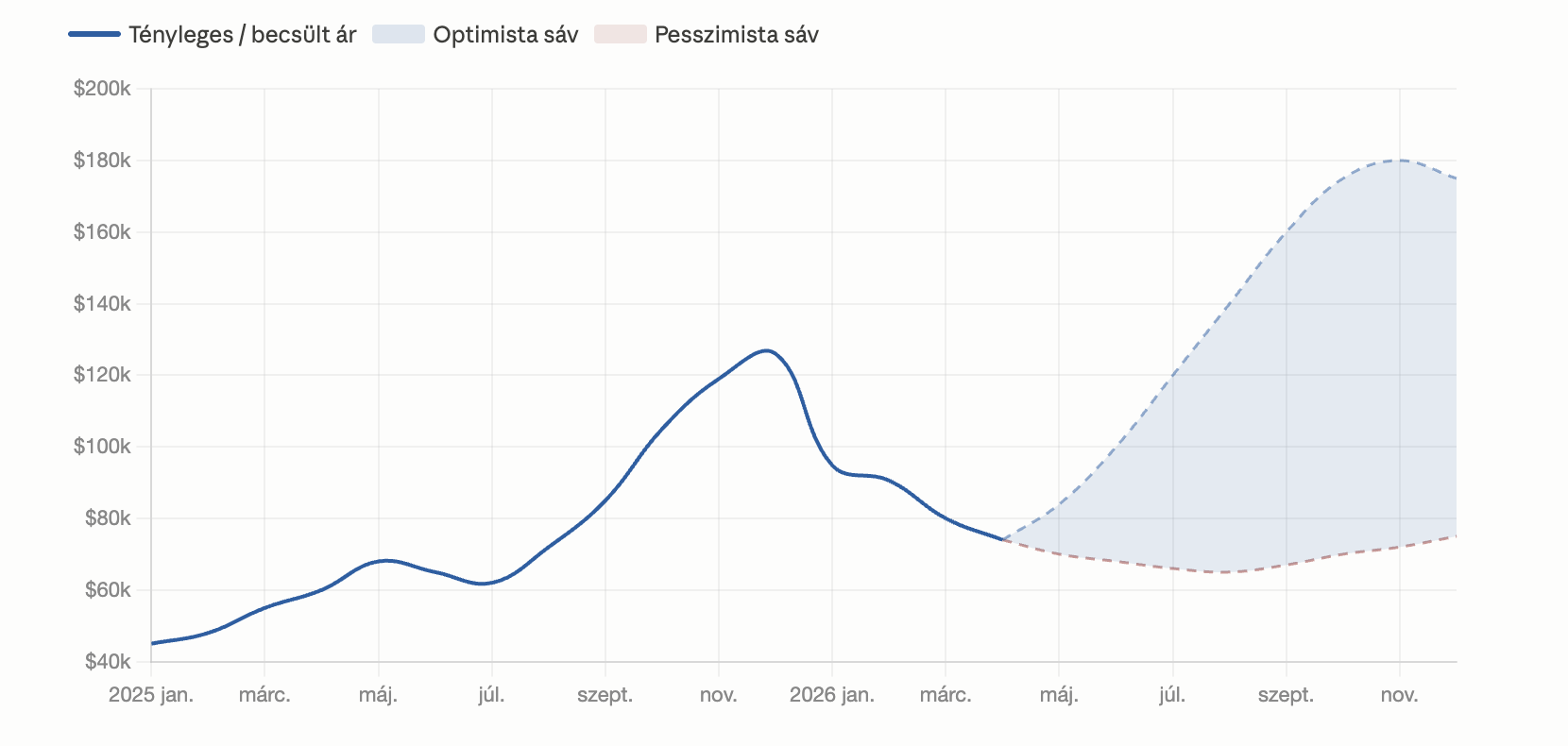Screen dimensions: 1568x746
Task: Click the $200k y-axis label
Action: pyautogui.click(x=102, y=89)
